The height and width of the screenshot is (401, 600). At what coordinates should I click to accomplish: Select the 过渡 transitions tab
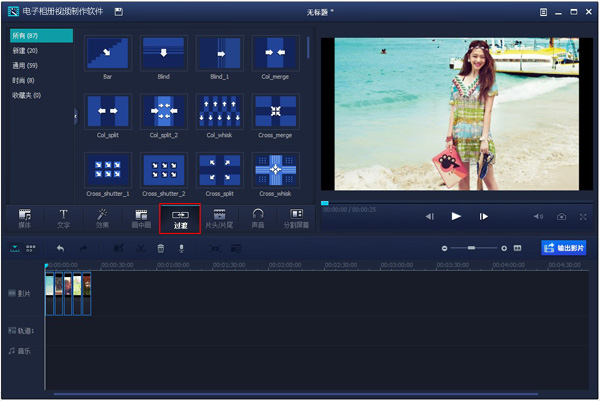coord(180,218)
